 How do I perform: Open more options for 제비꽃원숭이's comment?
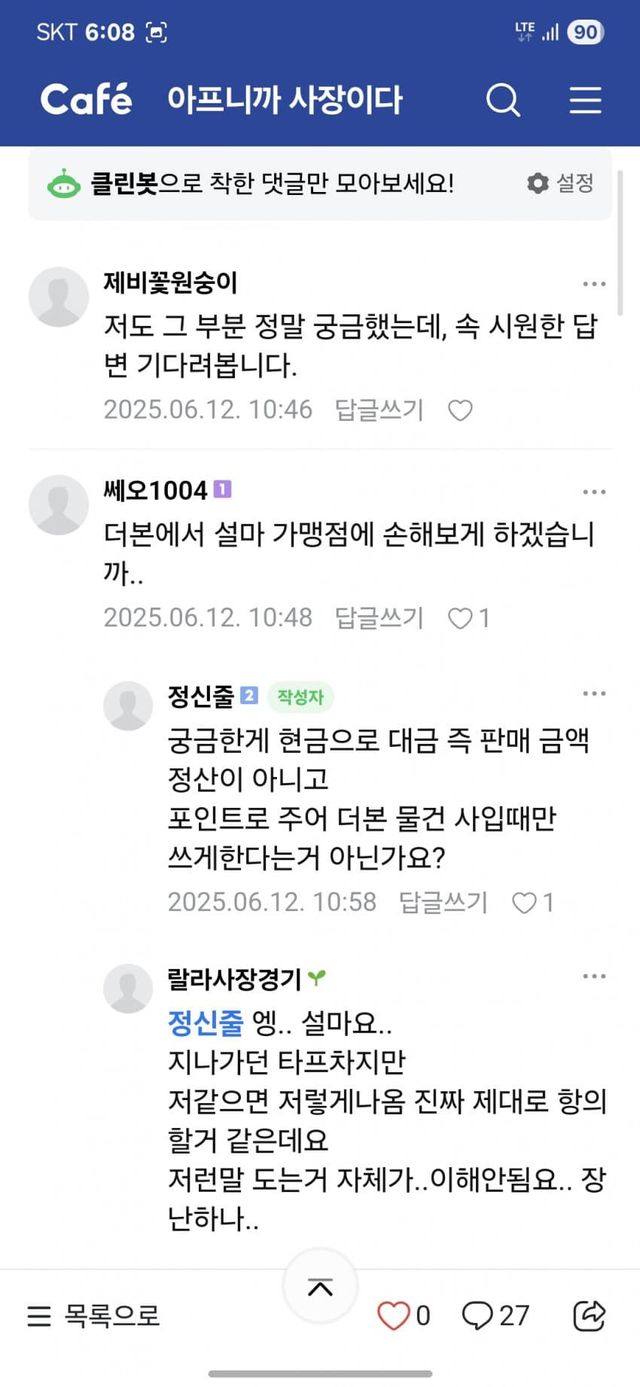pos(594,284)
